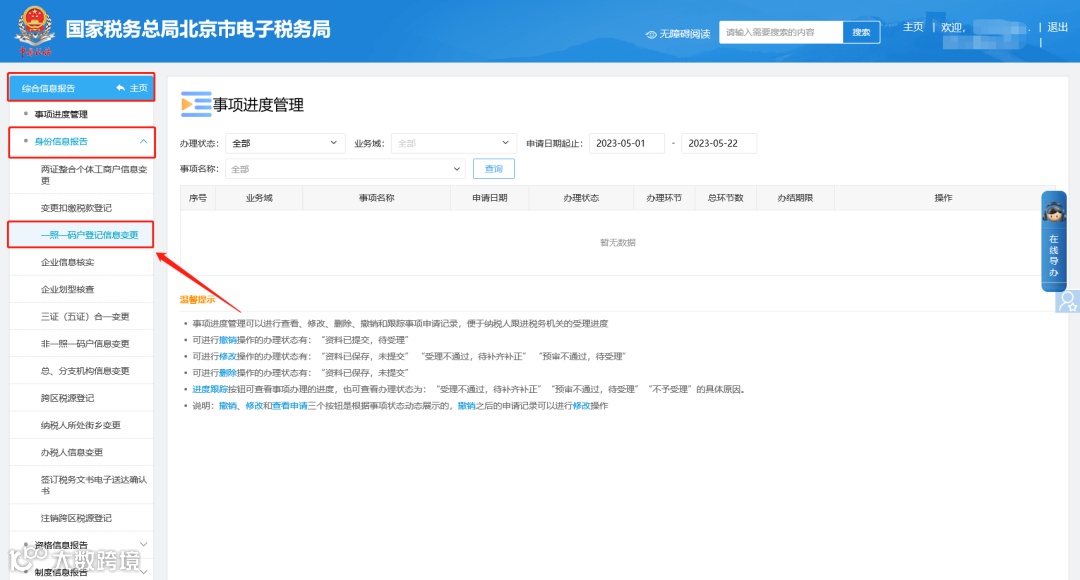The width and height of the screenshot is (1080, 580).
Task: Open 注销跨区税源登记 item
Action: [76, 518]
